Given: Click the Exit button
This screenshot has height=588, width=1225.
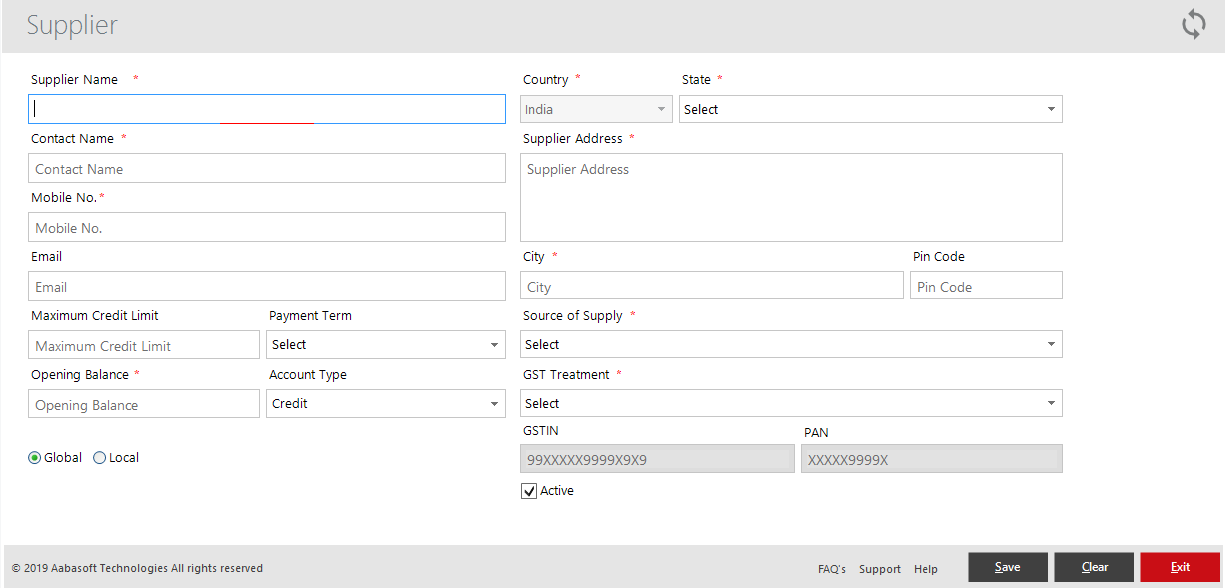Looking at the screenshot, I should click(x=1179, y=566).
